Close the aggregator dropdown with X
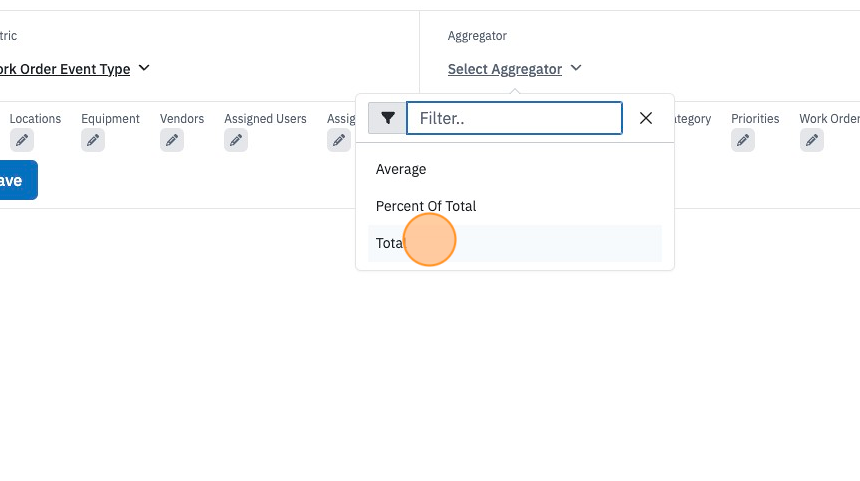This screenshot has width=860, height=481. pos(646,118)
